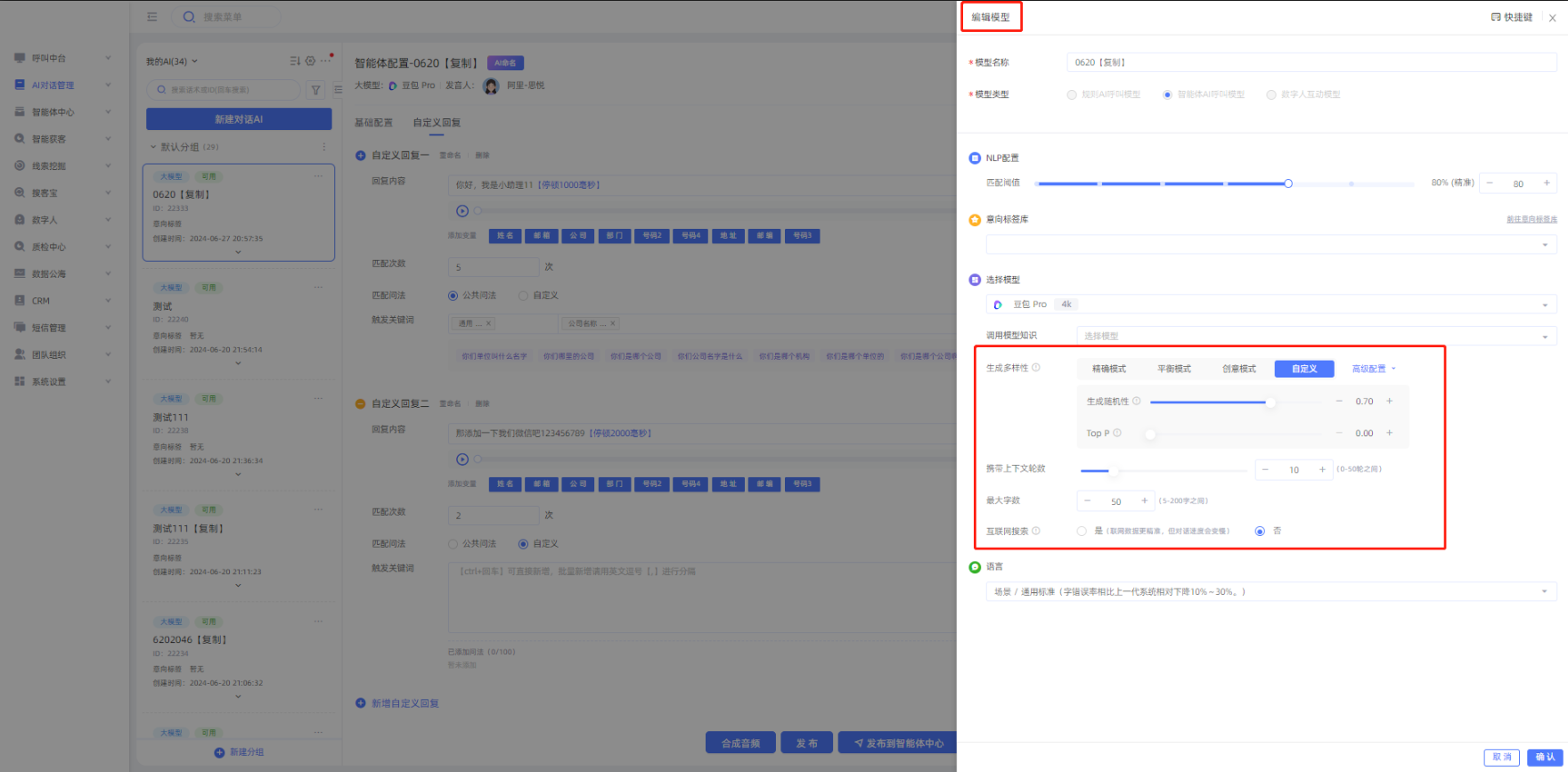Image resolution: width=1568 pixels, height=772 pixels.
Task: Click plus icon to increase 携带上下文轮数
Action: pyautogui.click(x=1322, y=469)
